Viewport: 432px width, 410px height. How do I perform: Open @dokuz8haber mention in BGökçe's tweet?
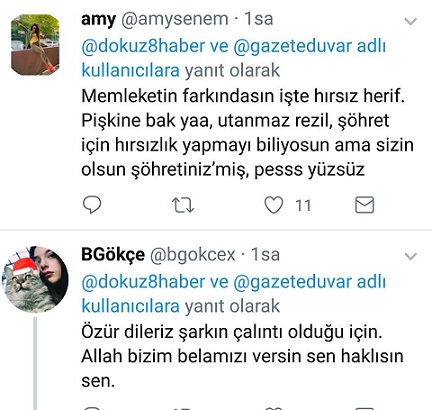pos(143,282)
